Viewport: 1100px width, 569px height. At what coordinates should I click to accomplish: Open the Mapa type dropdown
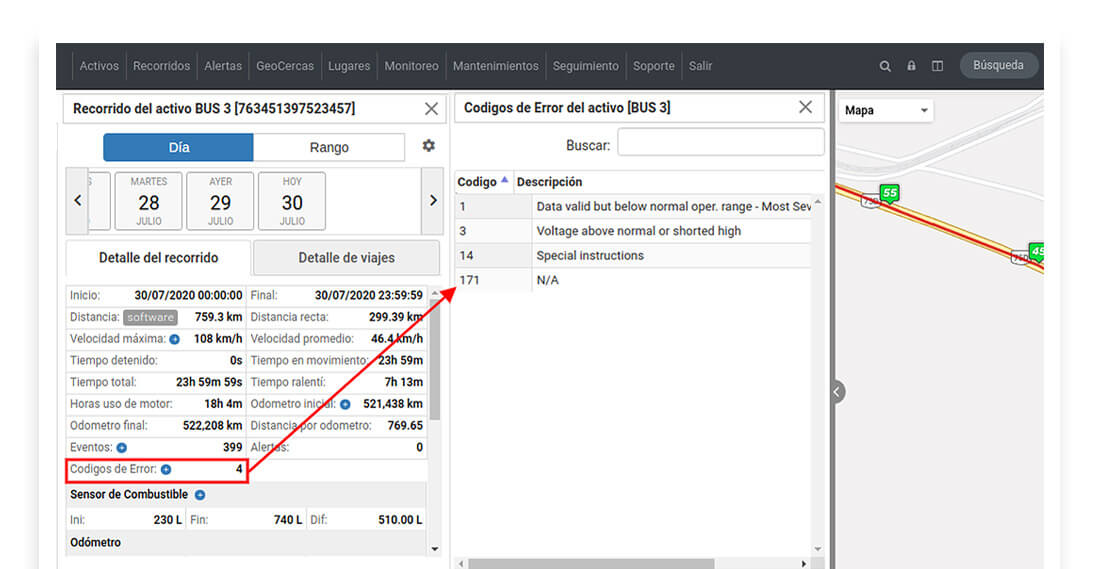tap(886, 110)
